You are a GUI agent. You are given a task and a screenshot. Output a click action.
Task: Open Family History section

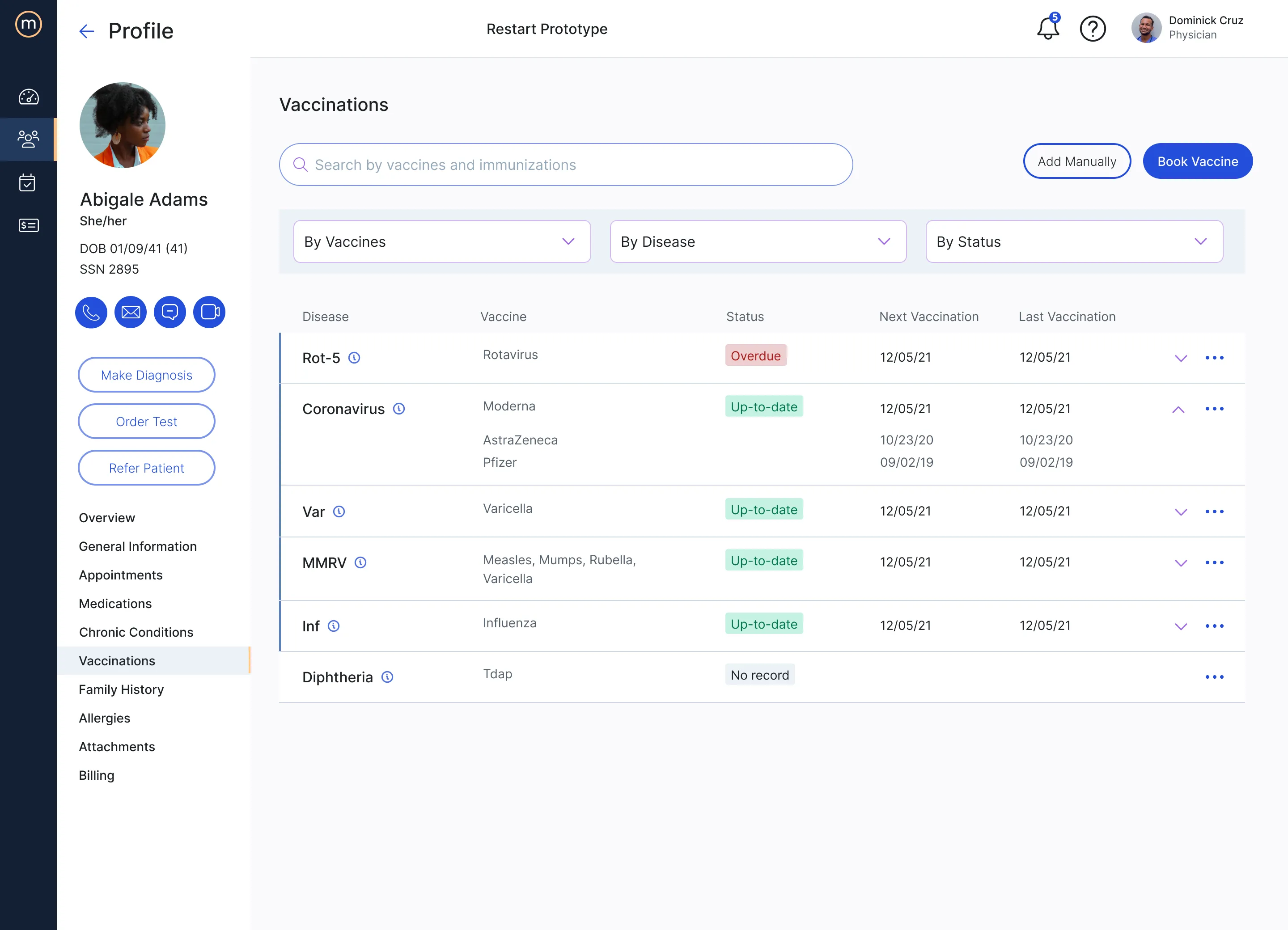pyautogui.click(x=121, y=689)
